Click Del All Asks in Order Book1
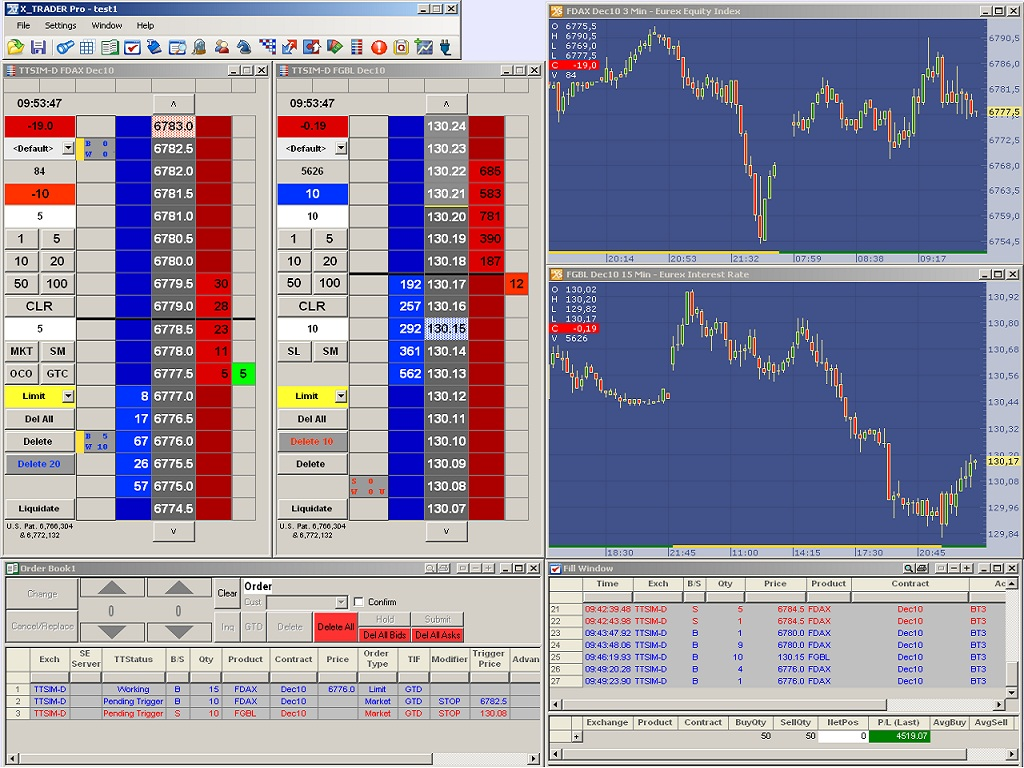Viewport: 1024px width, 768px height. click(x=438, y=635)
